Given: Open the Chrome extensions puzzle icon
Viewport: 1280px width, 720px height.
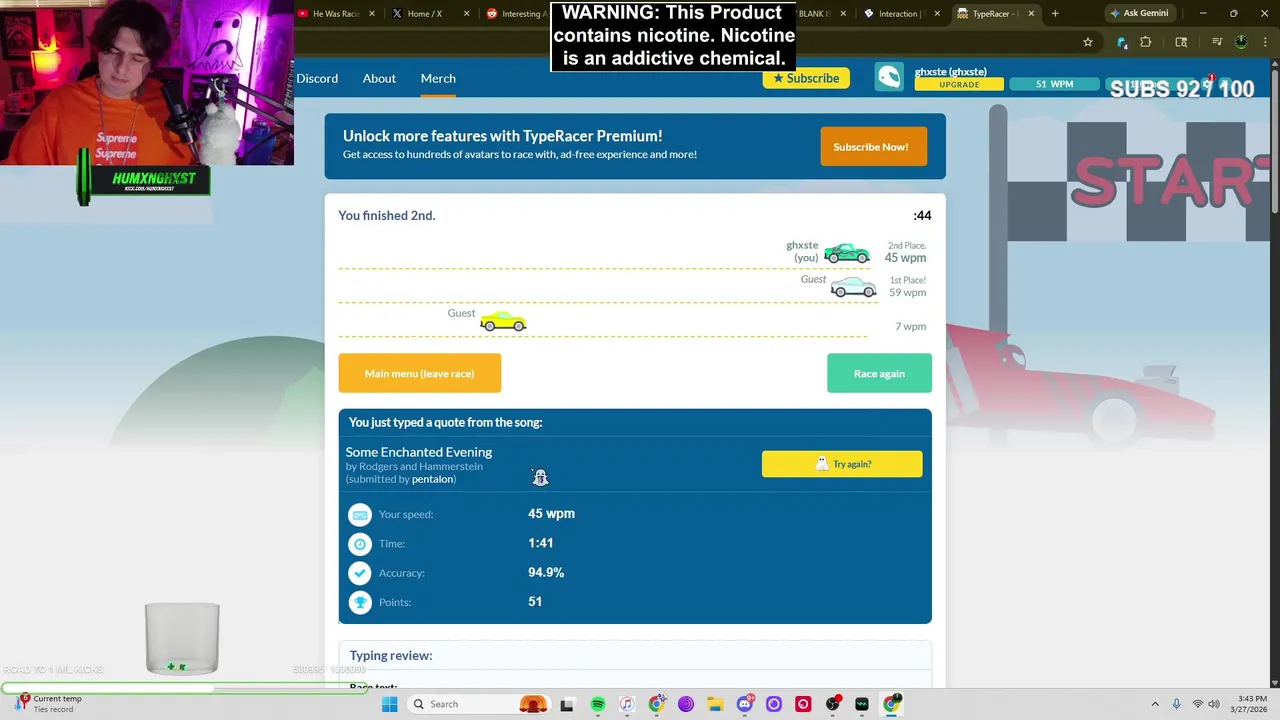Looking at the screenshot, I should coord(1146,42).
